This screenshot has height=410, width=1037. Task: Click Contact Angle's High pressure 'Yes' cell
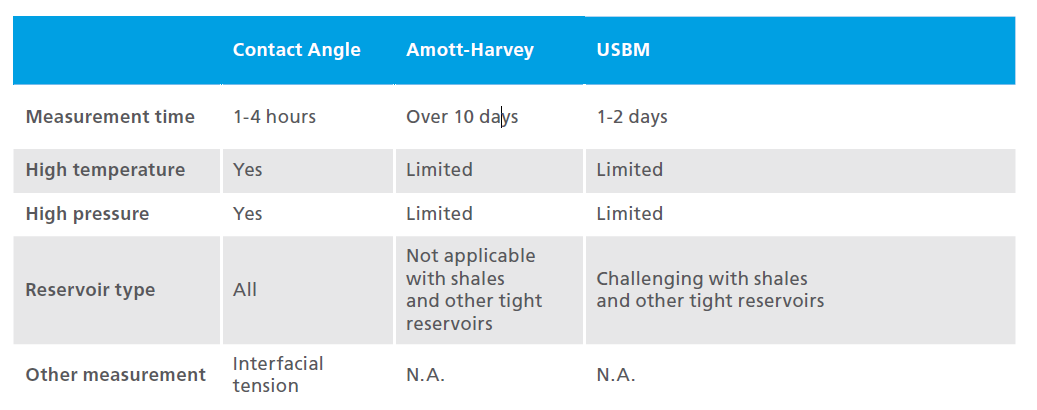tap(247, 214)
